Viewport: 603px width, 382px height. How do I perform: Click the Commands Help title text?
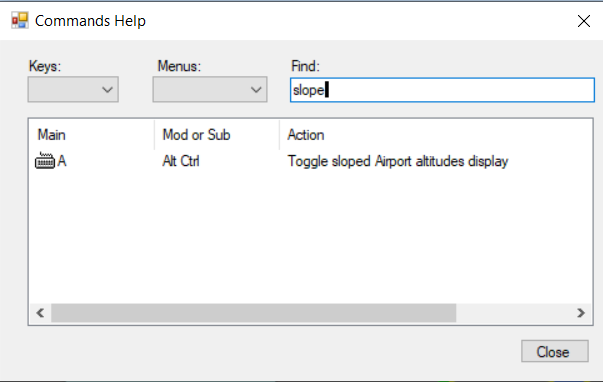90,21
